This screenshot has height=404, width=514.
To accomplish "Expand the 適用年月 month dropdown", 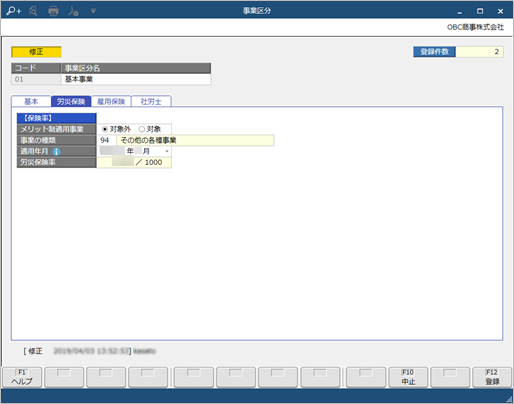I will tap(167, 151).
